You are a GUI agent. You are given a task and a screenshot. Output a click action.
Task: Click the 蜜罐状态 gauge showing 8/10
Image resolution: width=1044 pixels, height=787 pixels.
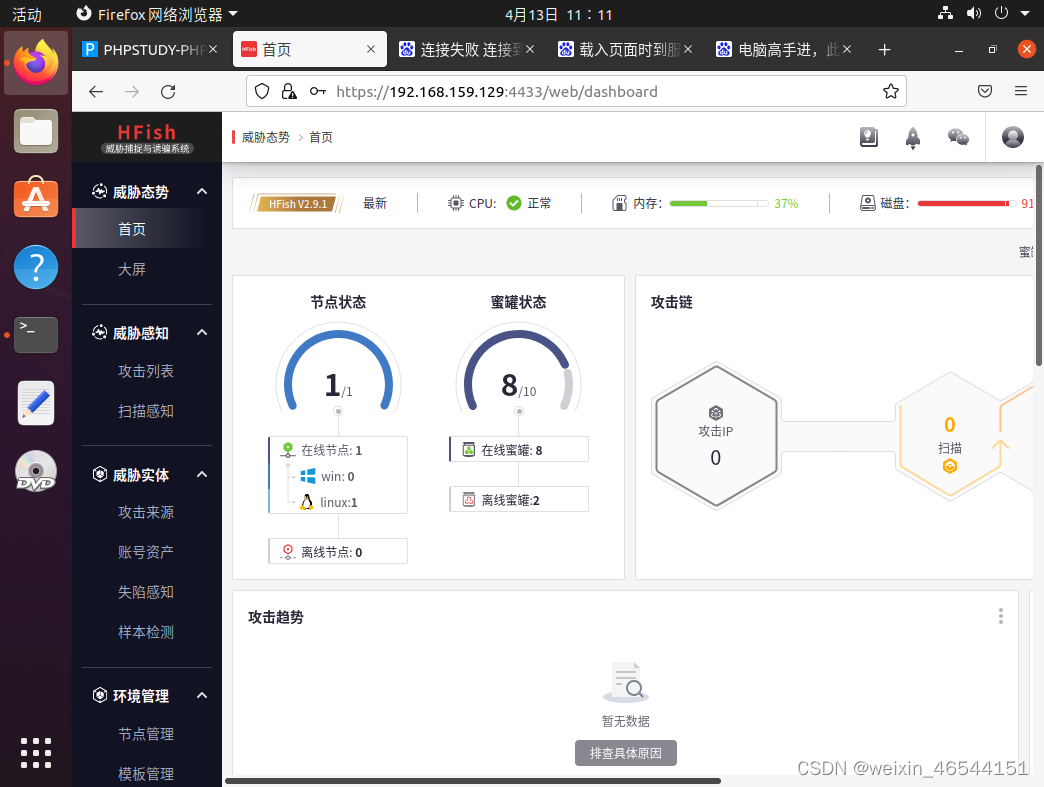pyautogui.click(x=518, y=370)
